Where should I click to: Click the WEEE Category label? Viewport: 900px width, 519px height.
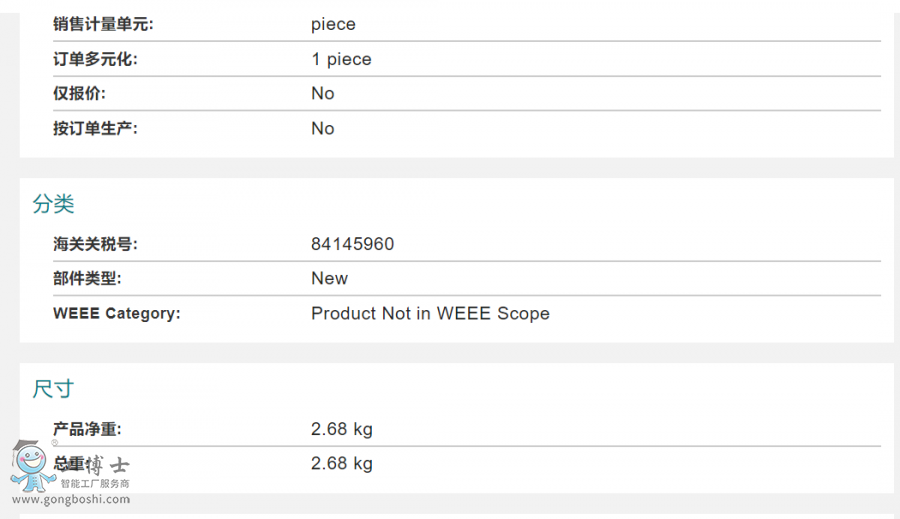click(116, 313)
